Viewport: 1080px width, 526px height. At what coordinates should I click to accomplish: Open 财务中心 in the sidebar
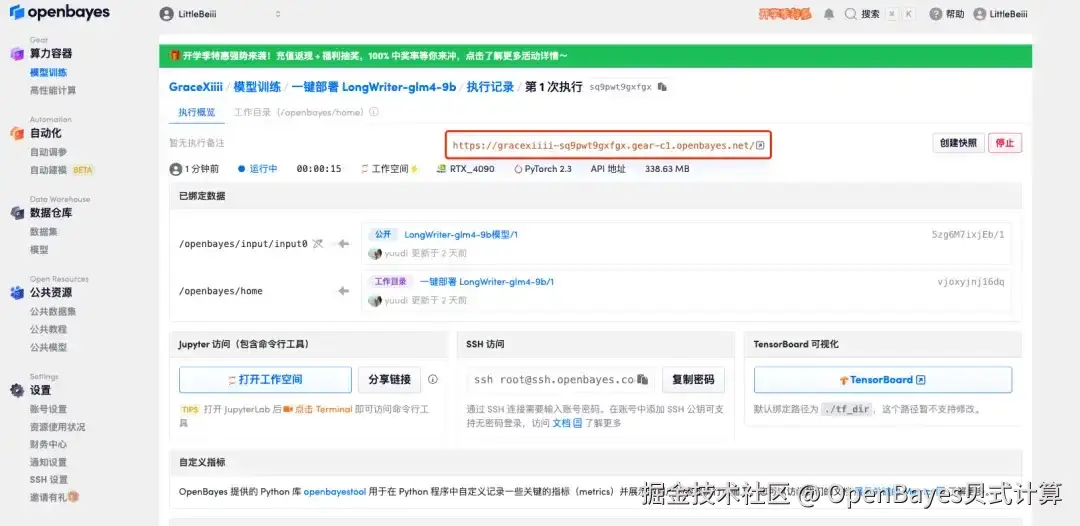tap(48, 444)
